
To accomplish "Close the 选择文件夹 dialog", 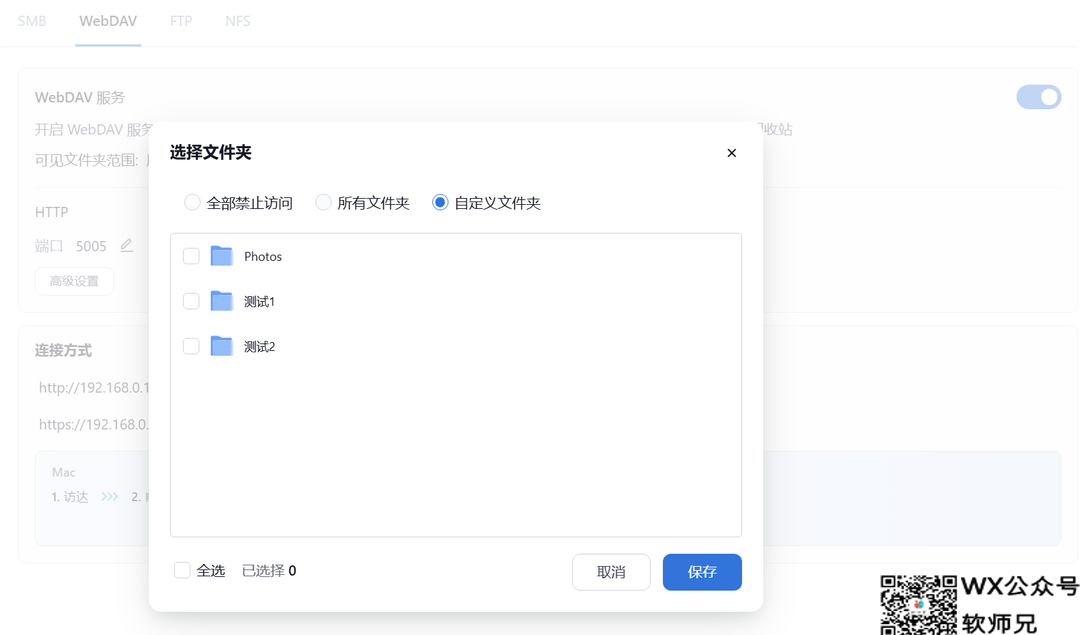I will (731, 153).
